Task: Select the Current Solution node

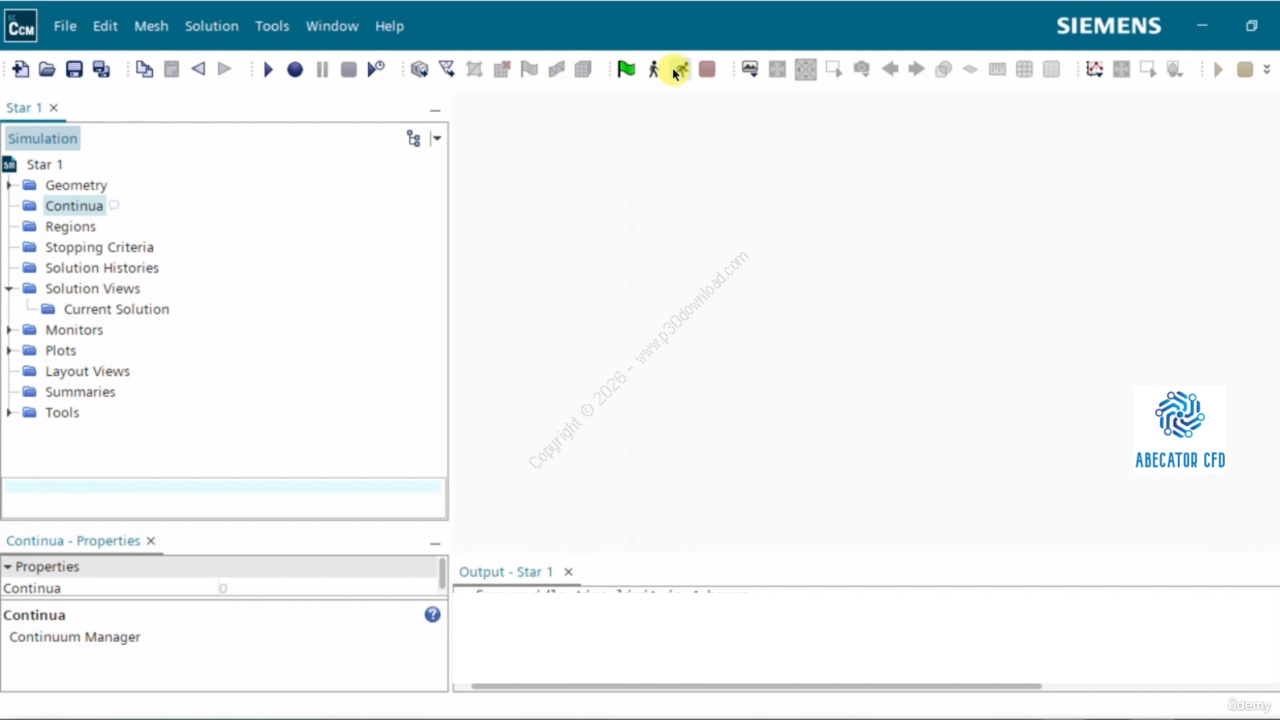Action: pyautogui.click(x=116, y=310)
